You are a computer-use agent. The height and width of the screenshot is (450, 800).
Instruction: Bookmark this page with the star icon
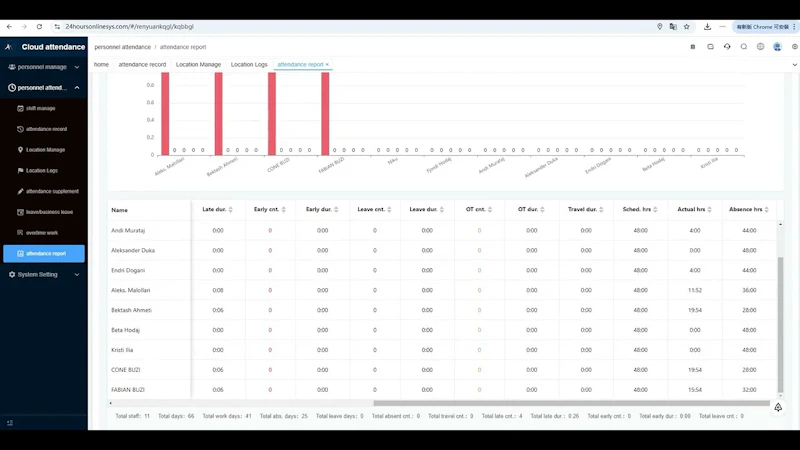point(687,27)
